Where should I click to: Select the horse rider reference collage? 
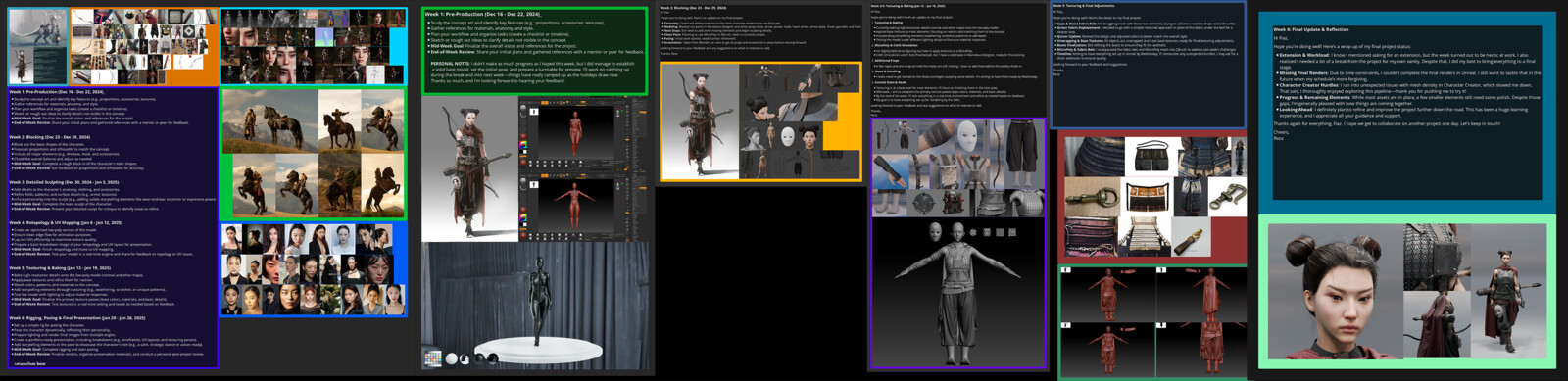point(313,154)
